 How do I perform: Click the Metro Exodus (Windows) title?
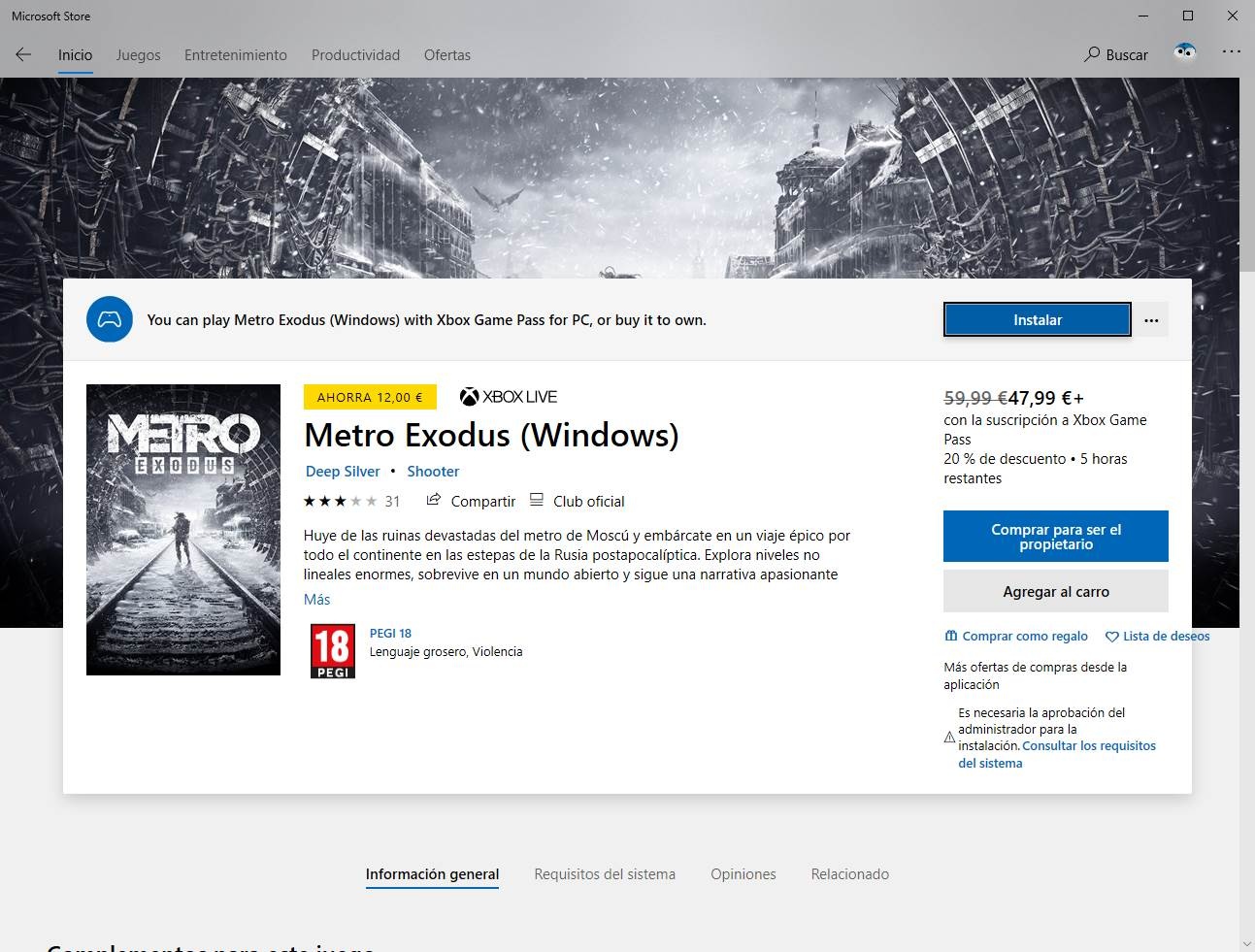(x=491, y=436)
